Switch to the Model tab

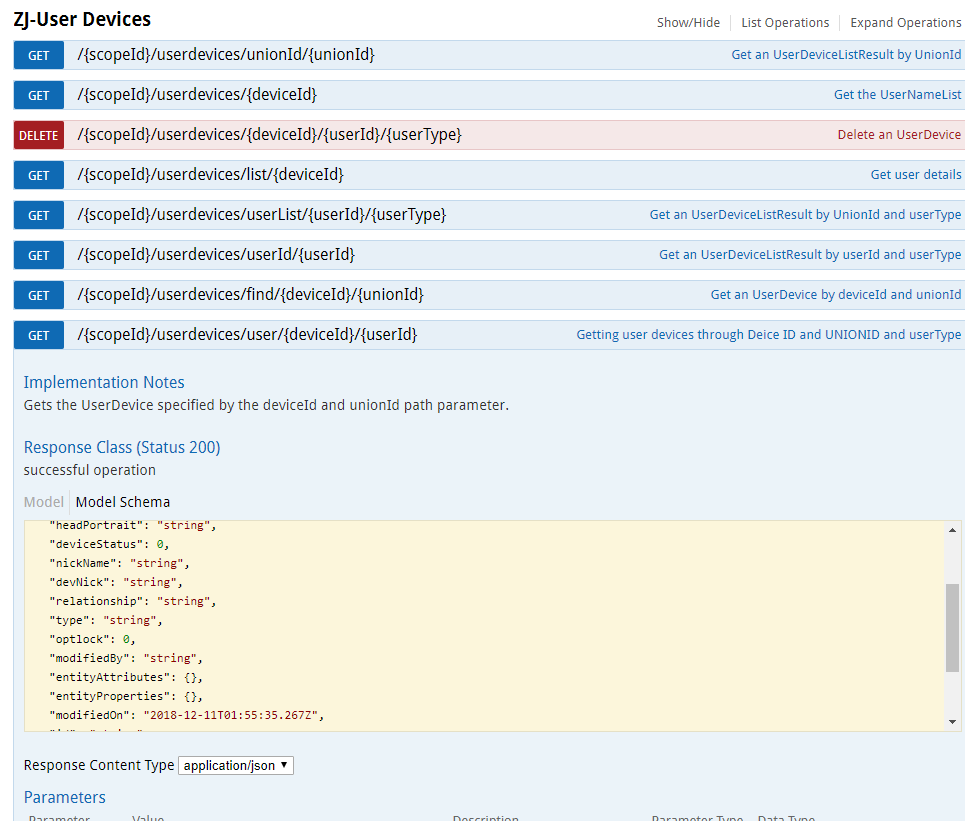44,502
